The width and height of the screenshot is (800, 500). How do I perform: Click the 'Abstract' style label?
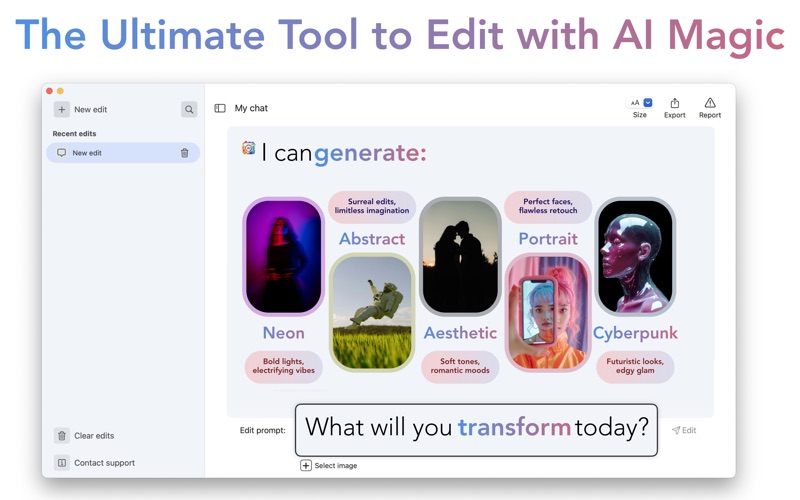point(372,239)
